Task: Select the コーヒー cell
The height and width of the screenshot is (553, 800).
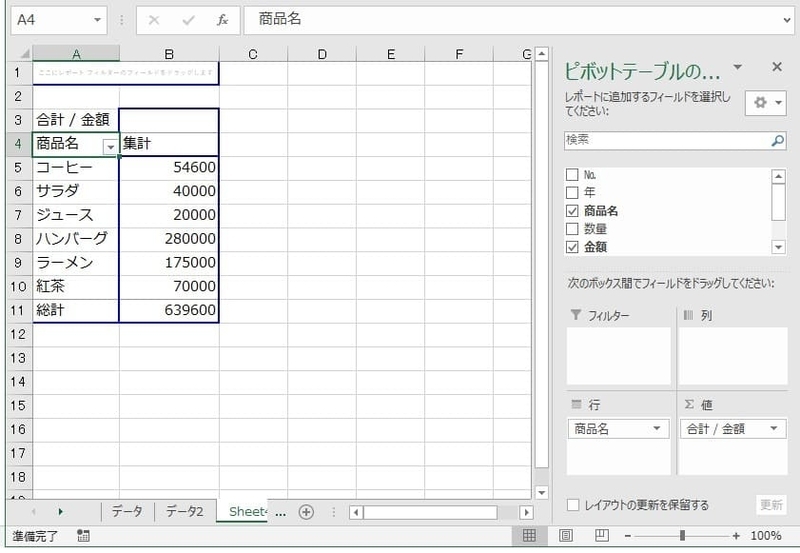Action: (76, 167)
